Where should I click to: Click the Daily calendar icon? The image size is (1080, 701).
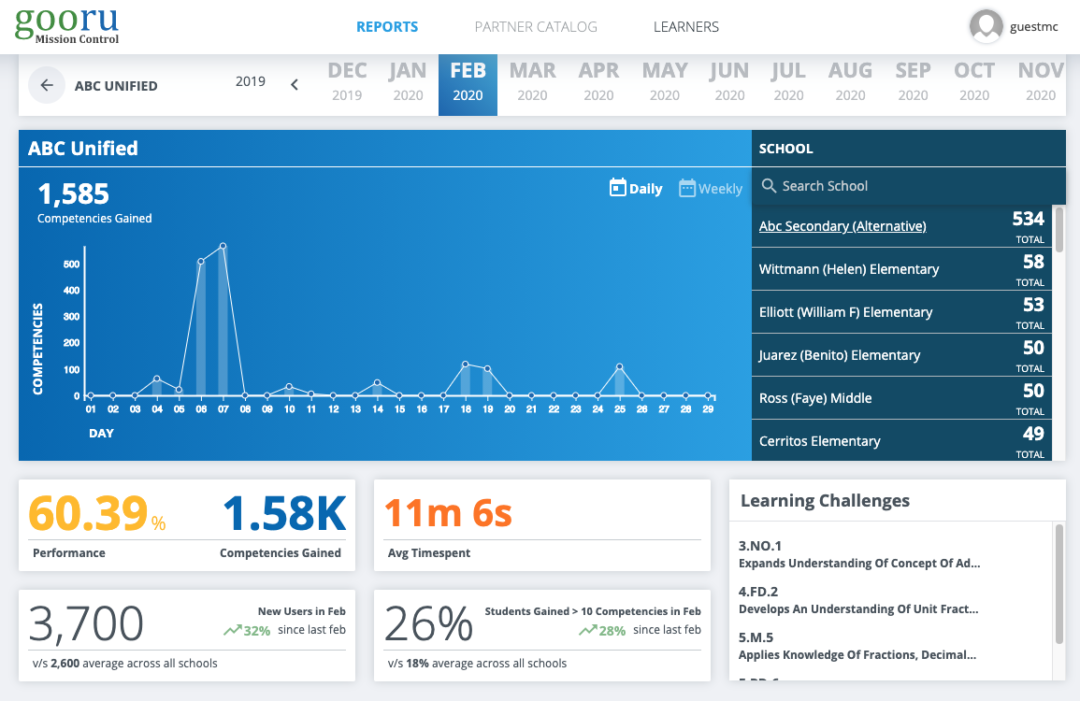(x=618, y=187)
